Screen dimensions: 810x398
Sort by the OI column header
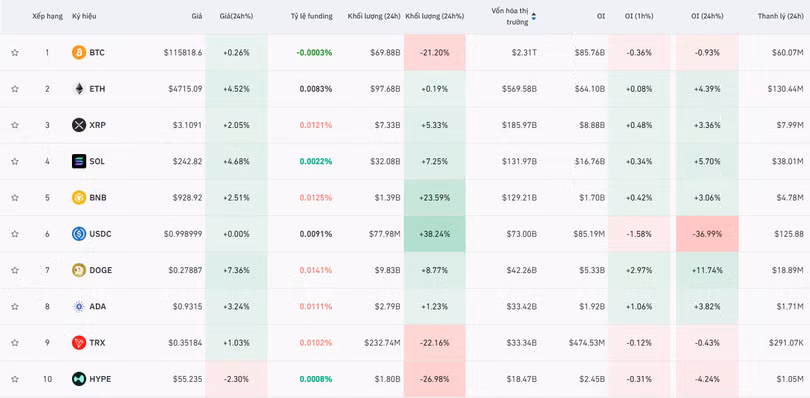point(601,16)
